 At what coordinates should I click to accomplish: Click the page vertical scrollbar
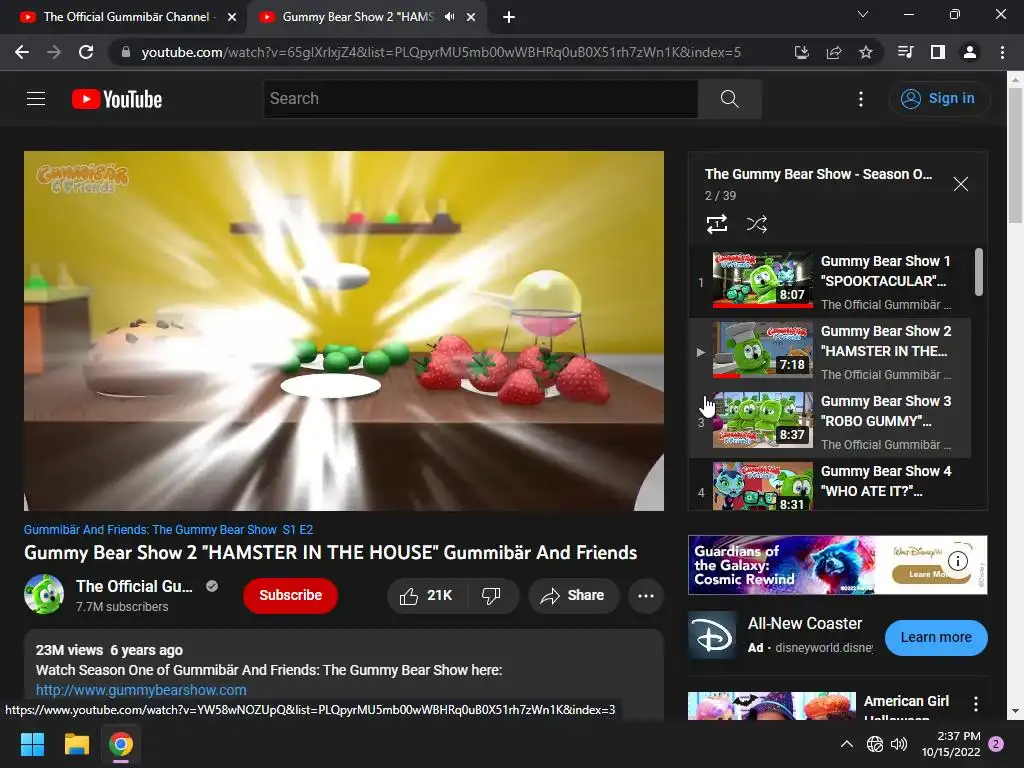click(1015, 155)
